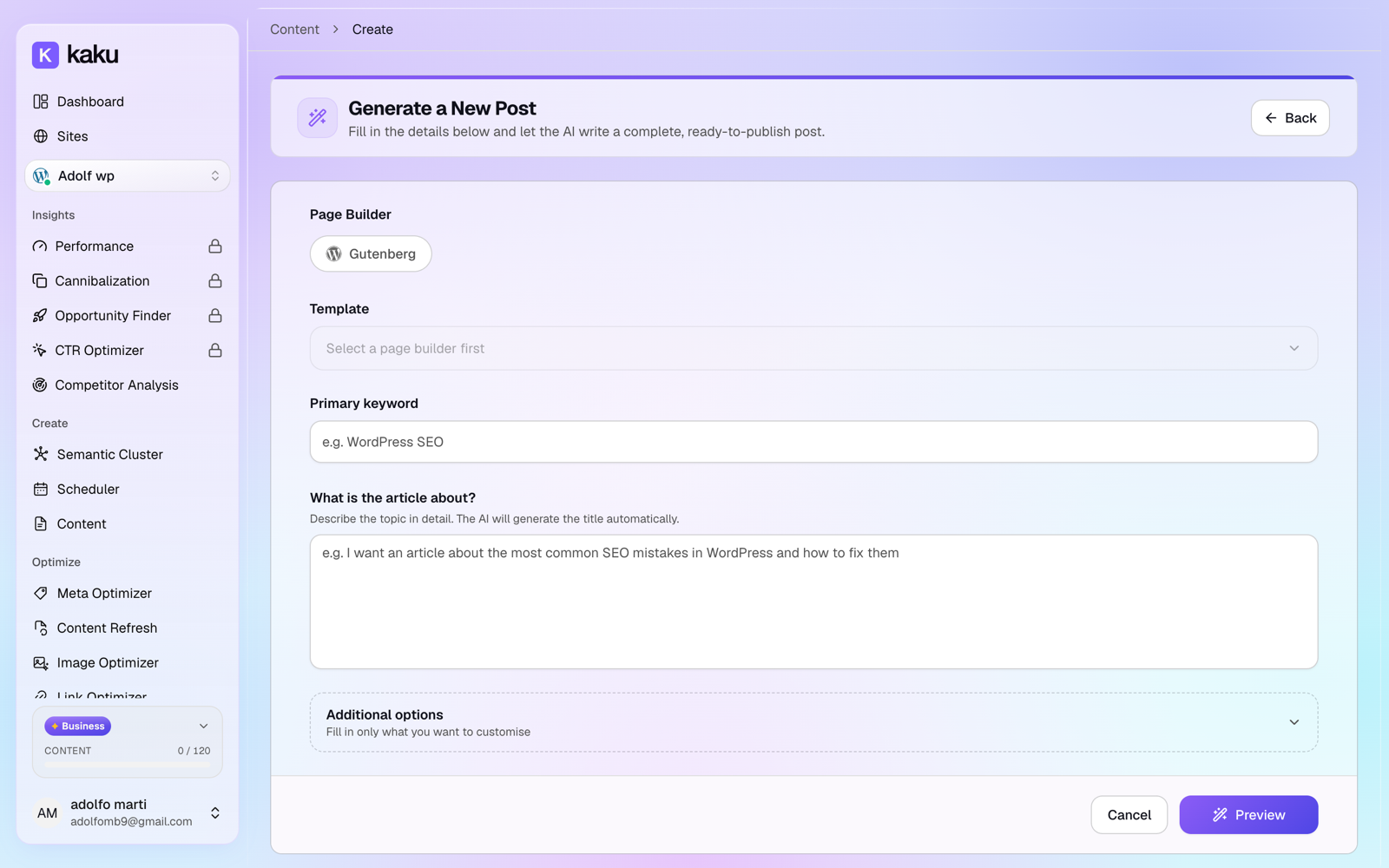
Task: Click the Cancel button
Action: 1129,815
